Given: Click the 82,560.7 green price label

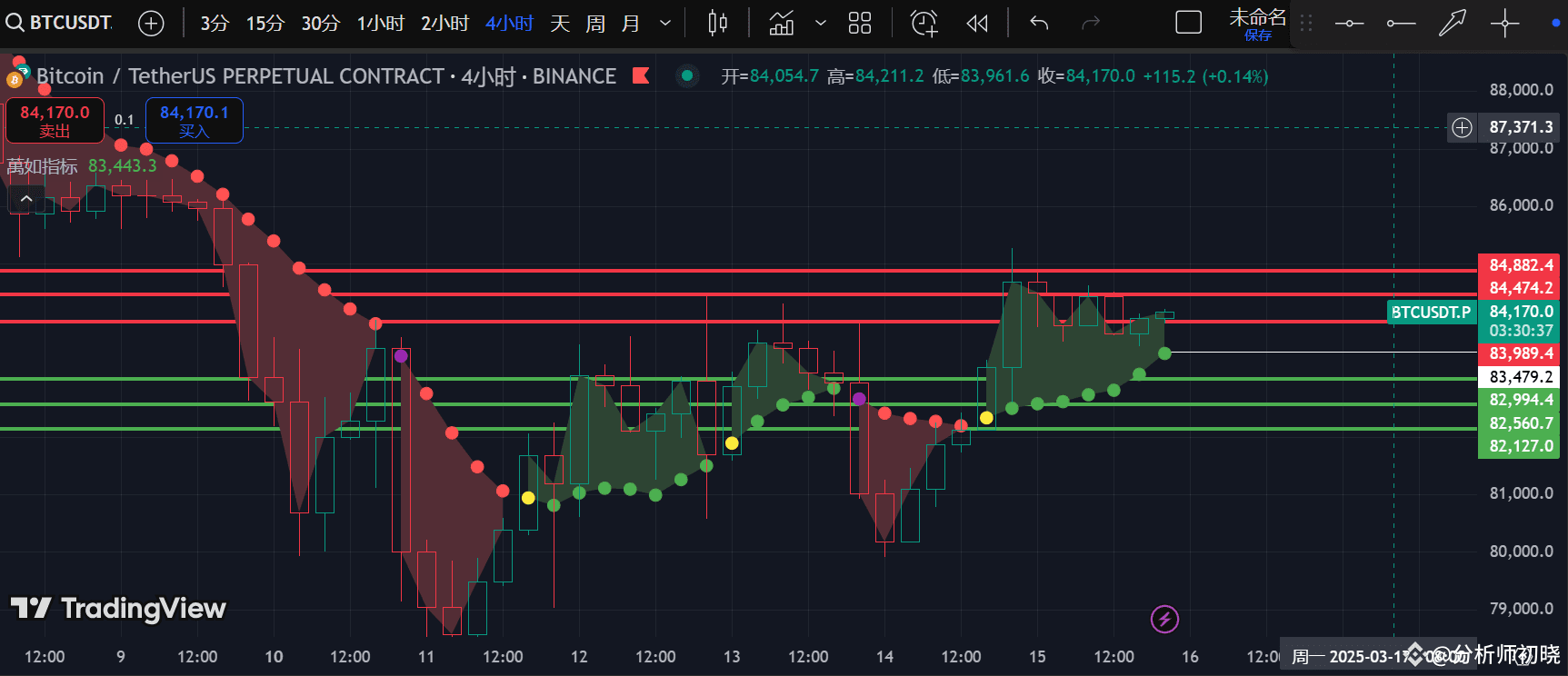Looking at the screenshot, I should click(x=1519, y=423).
